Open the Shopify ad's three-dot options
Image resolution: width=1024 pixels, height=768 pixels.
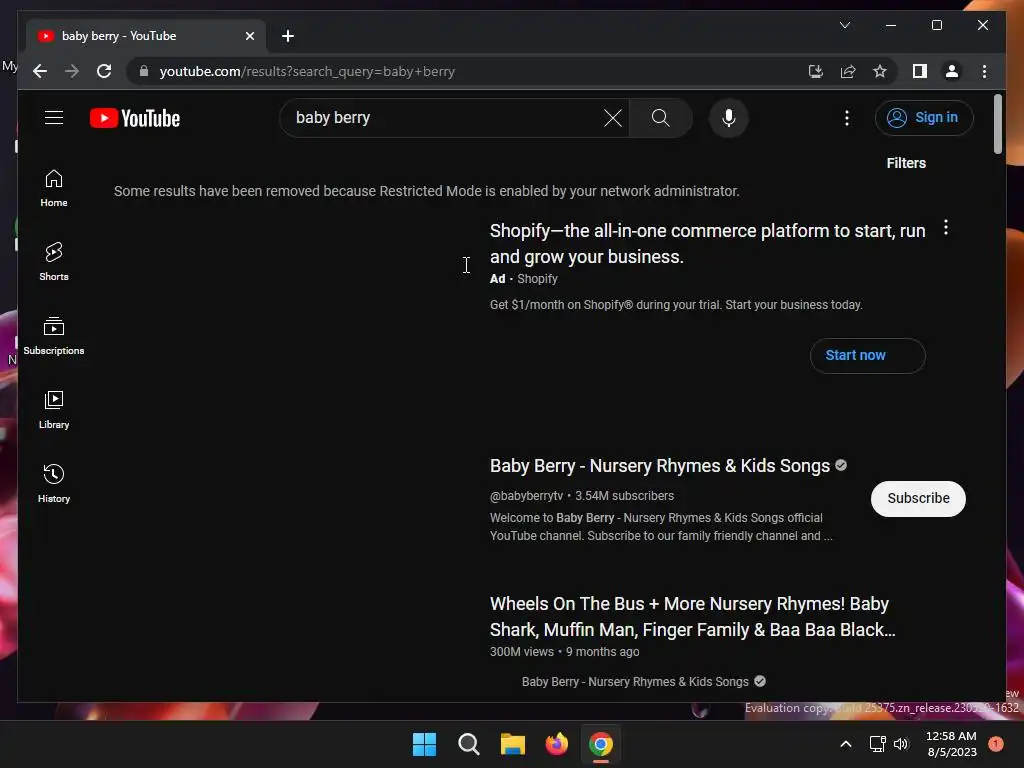[946, 228]
